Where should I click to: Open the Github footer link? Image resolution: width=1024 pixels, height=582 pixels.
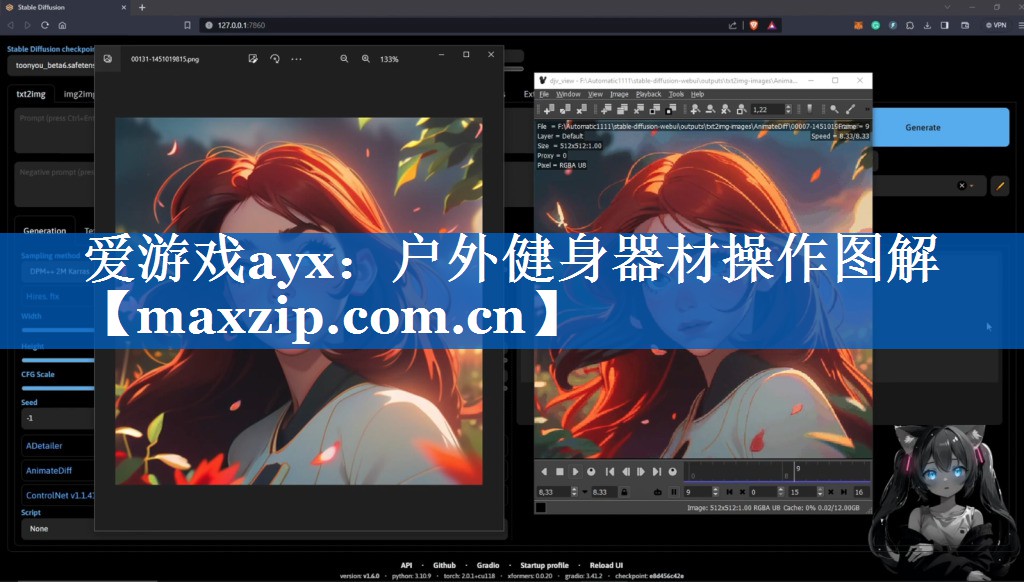444,565
